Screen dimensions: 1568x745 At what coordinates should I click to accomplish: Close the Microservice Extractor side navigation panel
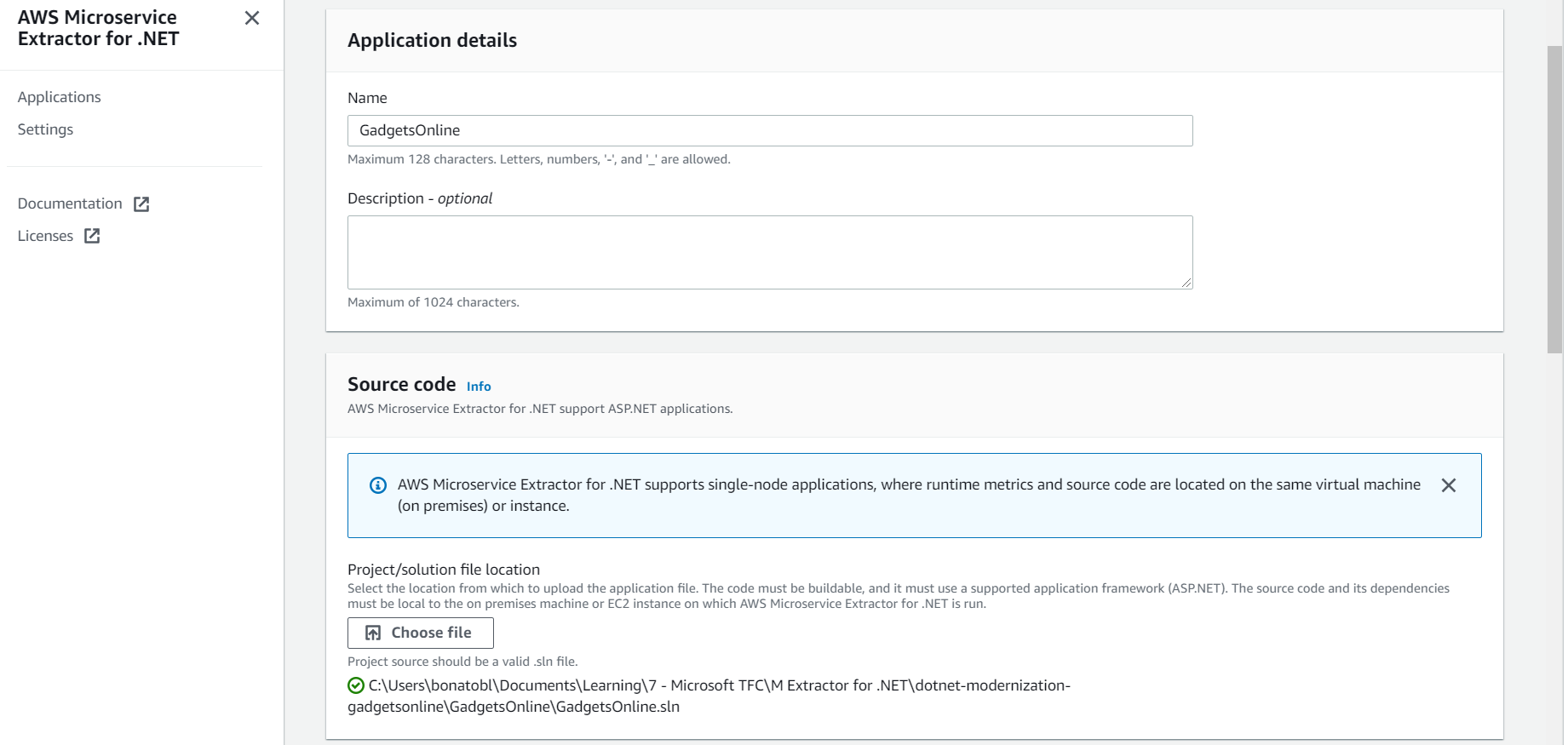[251, 18]
